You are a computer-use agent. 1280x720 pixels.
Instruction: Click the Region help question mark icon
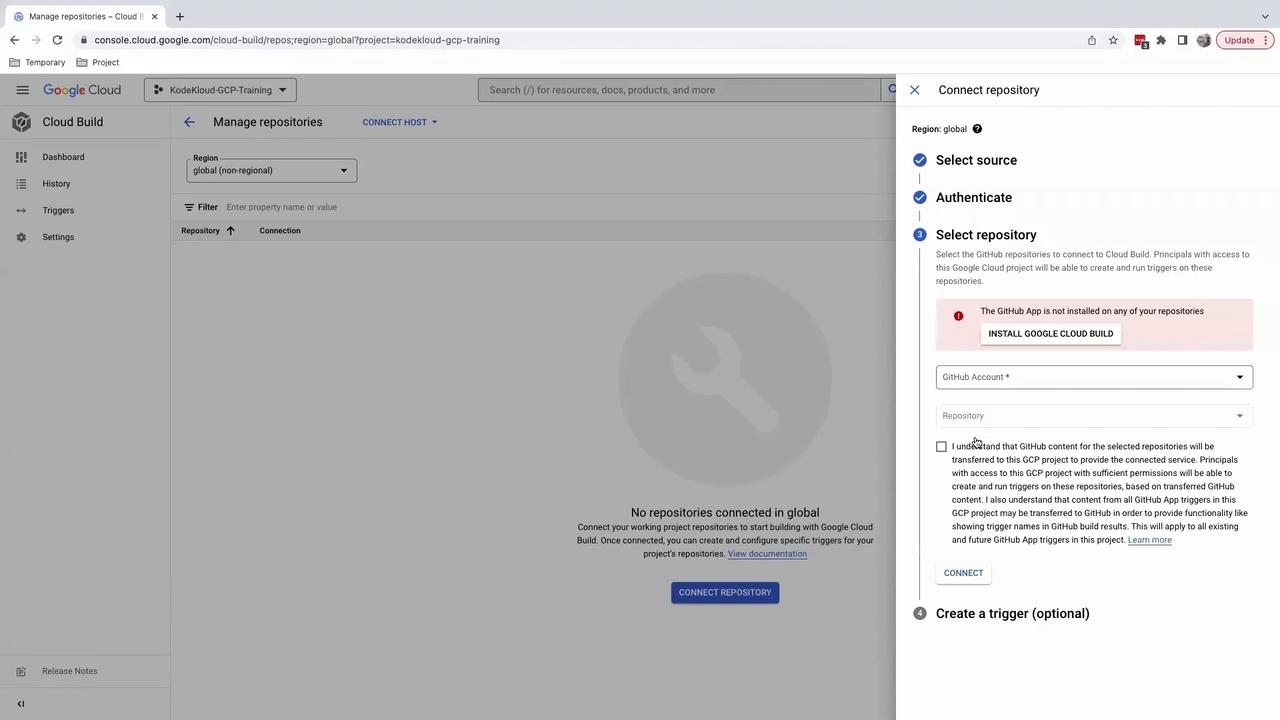pos(977,129)
